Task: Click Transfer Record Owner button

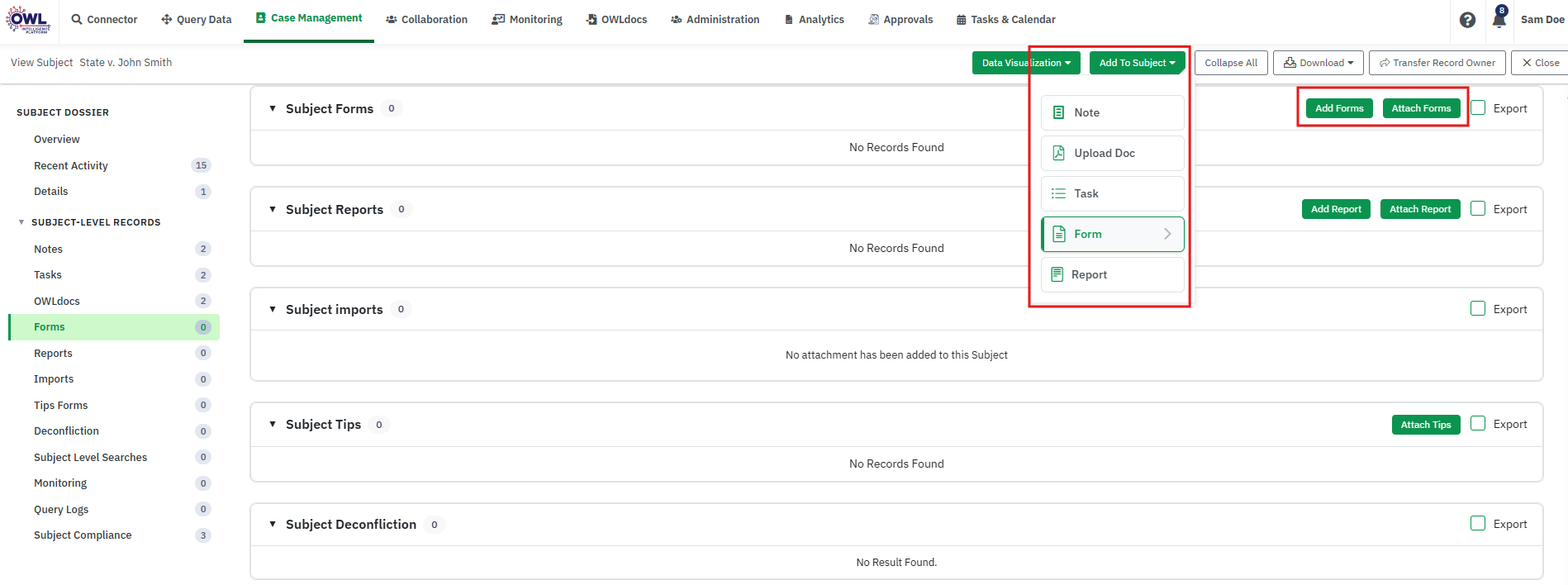Action: [1437, 63]
